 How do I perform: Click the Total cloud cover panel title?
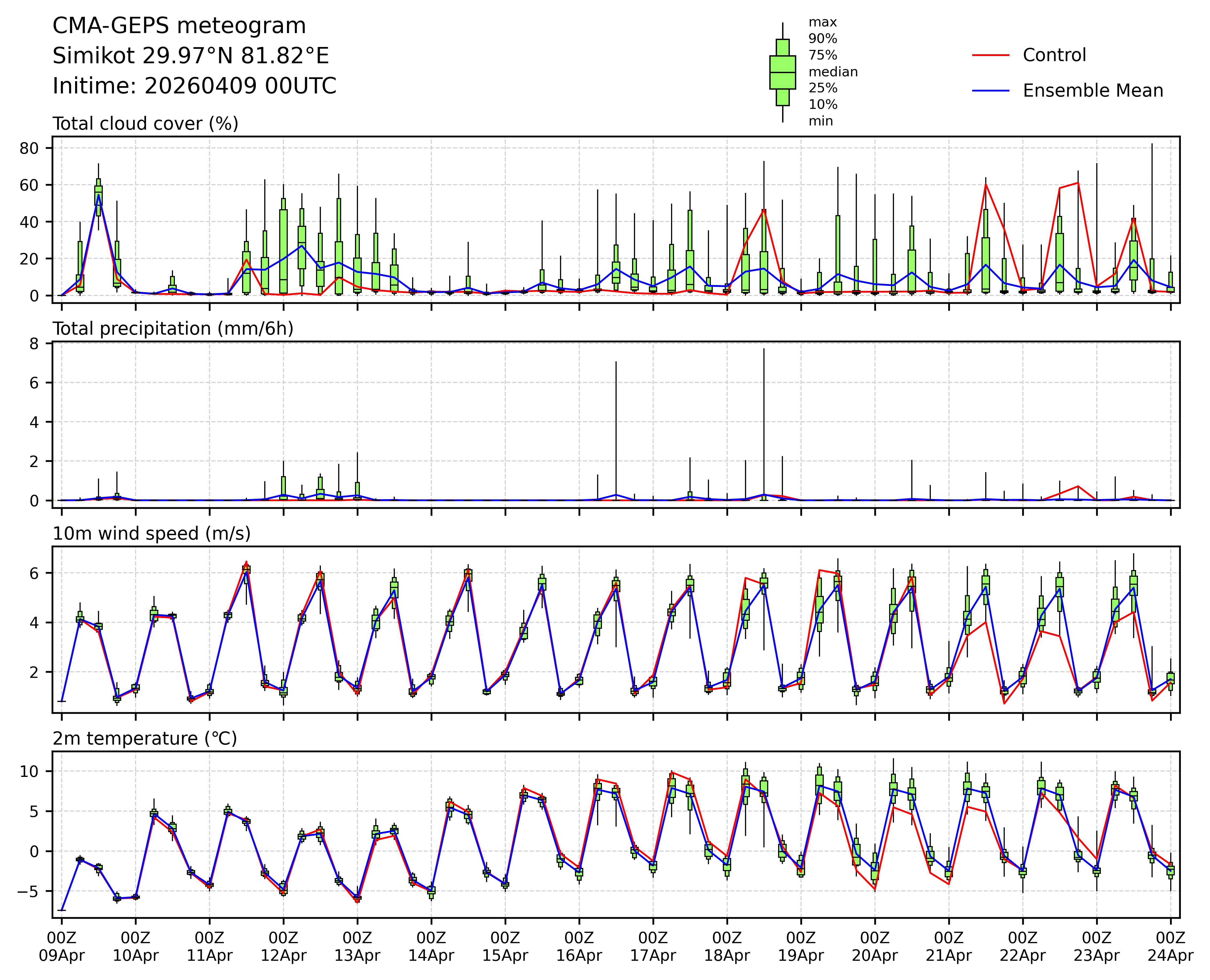click(x=145, y=124)
